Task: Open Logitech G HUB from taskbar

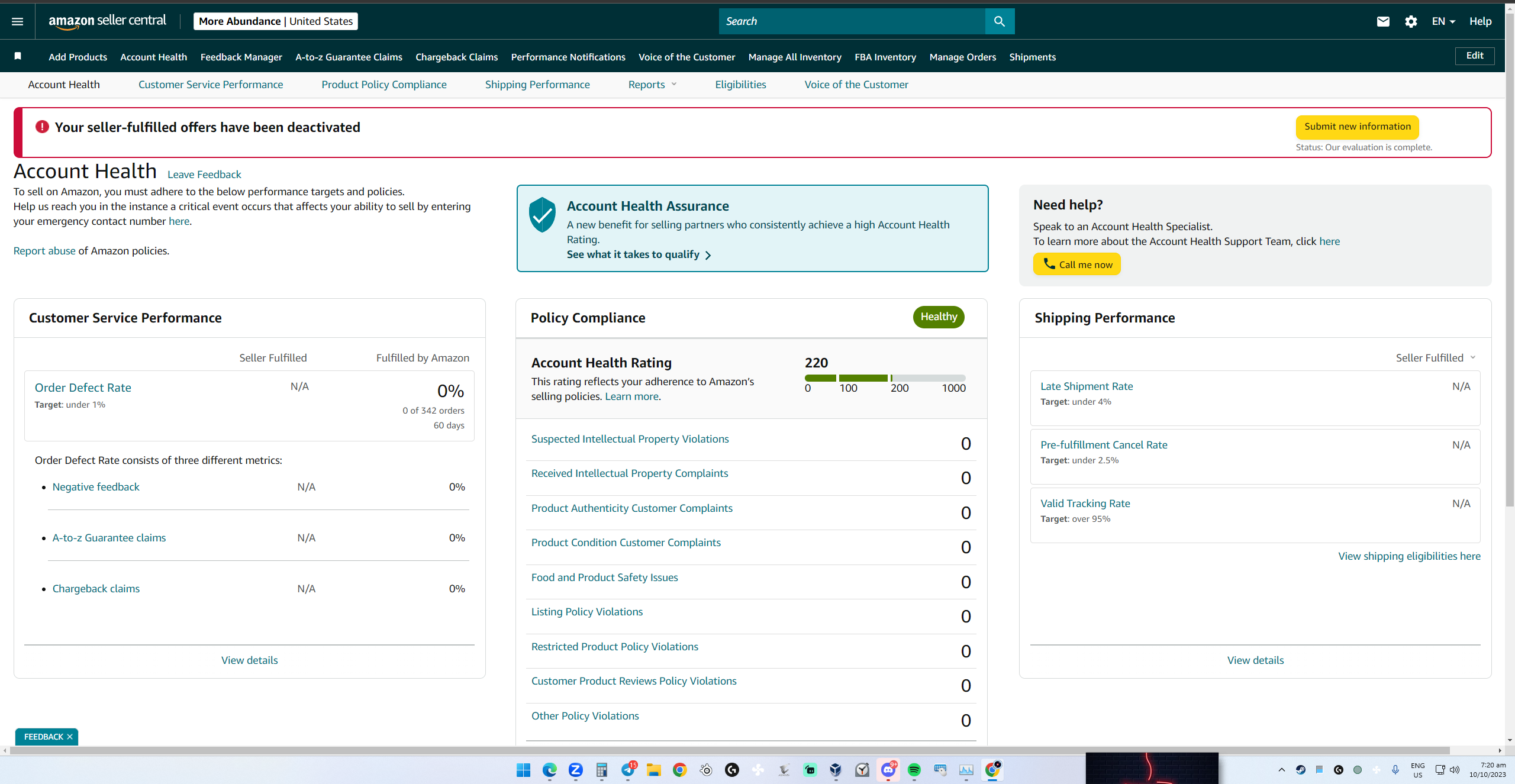Action: tap(732, 770)
